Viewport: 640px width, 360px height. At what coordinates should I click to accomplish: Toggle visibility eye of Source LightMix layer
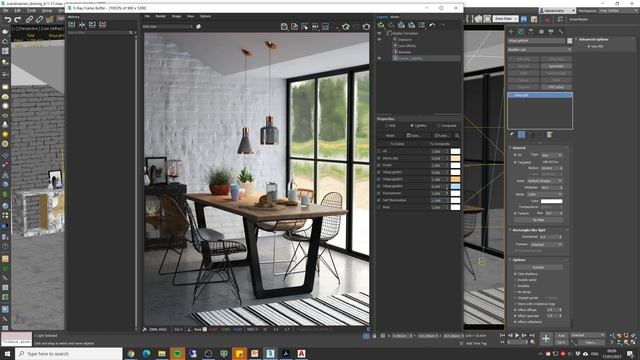point(380,58)
